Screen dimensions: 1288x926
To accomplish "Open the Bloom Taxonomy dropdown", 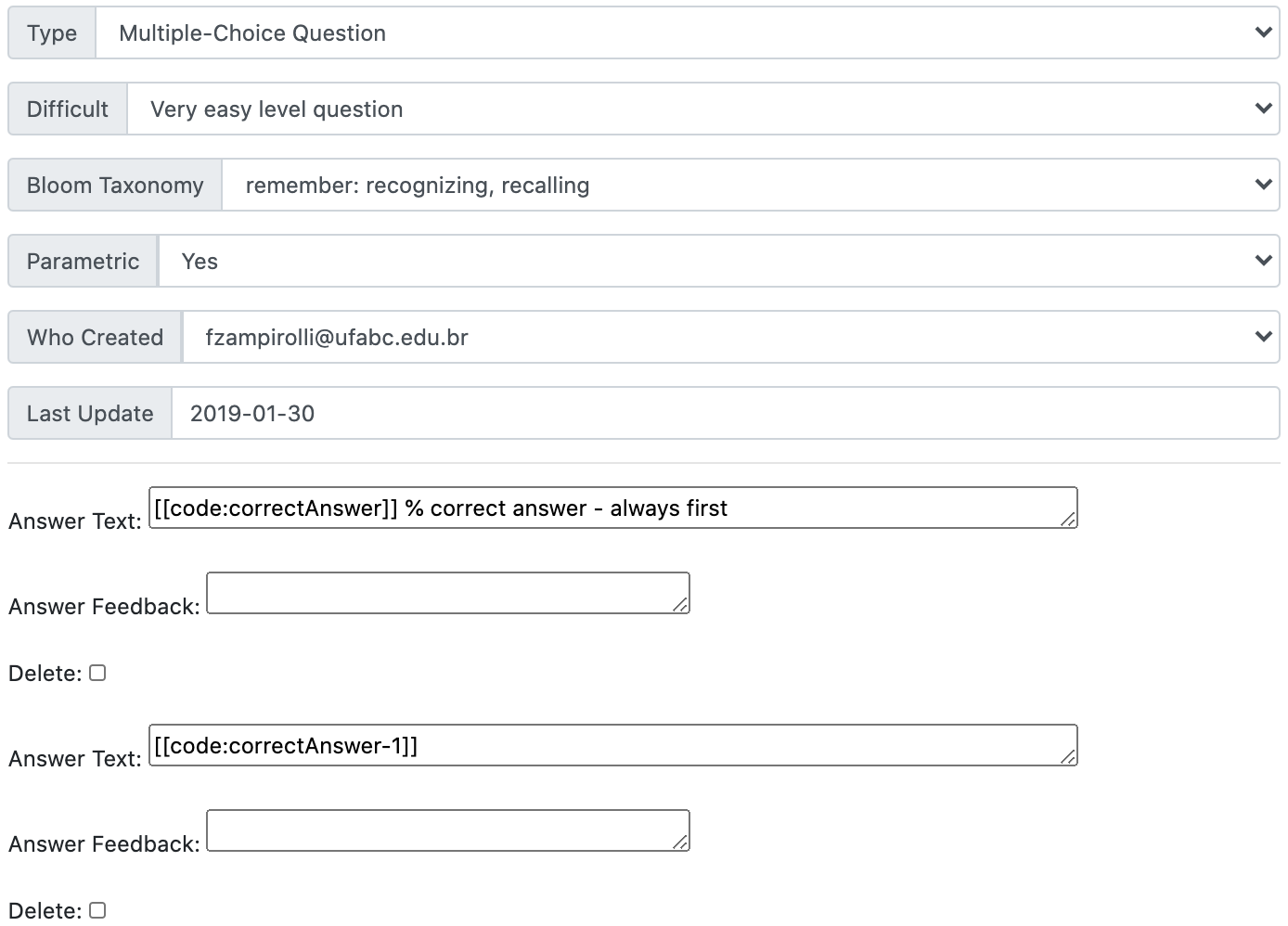I will [x=750, y=186].
